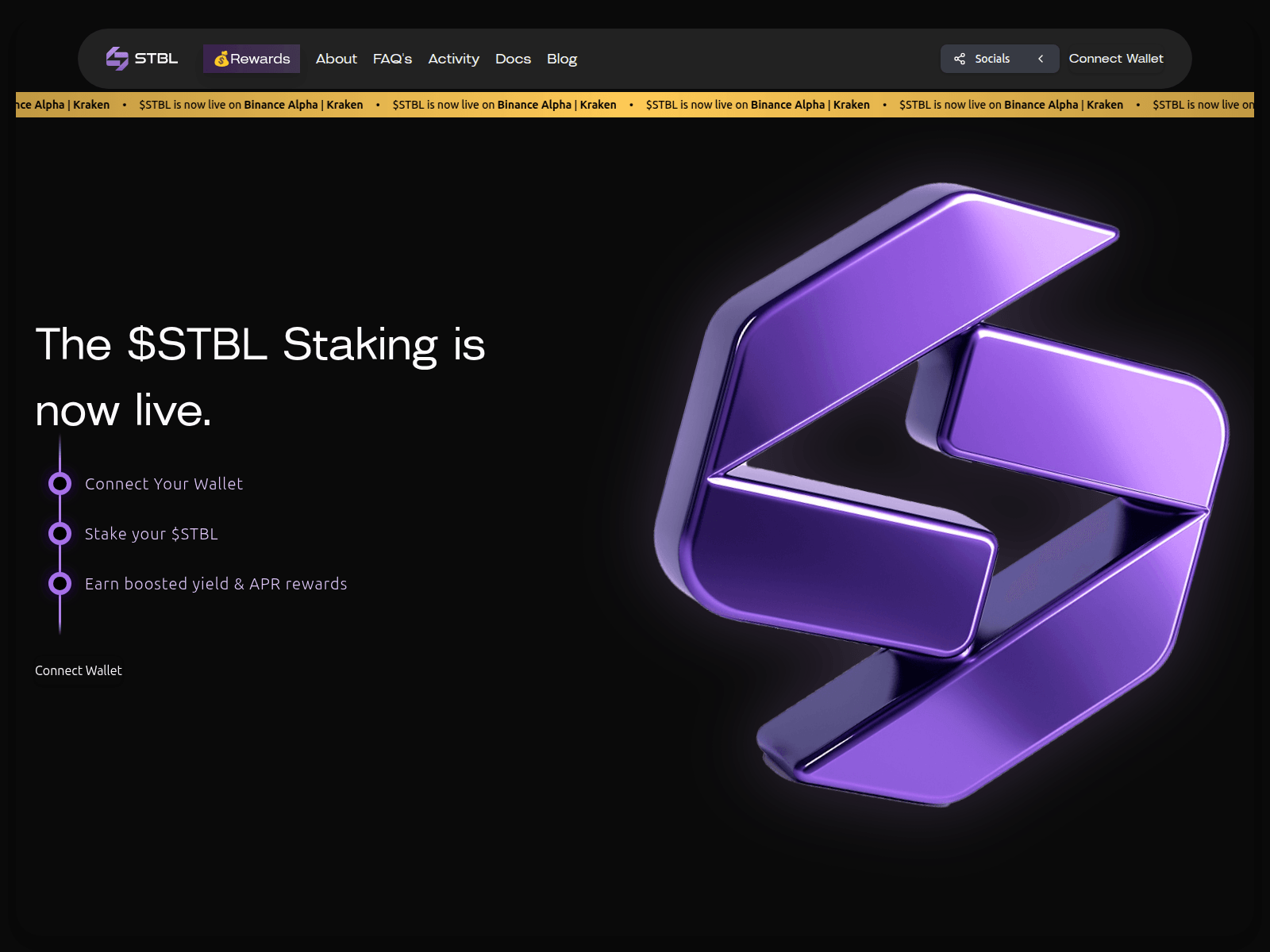The width and height of the screenshot is (1270, 952).
Task: Click Connect Wallet in the header
Action: pyautogui.click(x=1116, y=59)
